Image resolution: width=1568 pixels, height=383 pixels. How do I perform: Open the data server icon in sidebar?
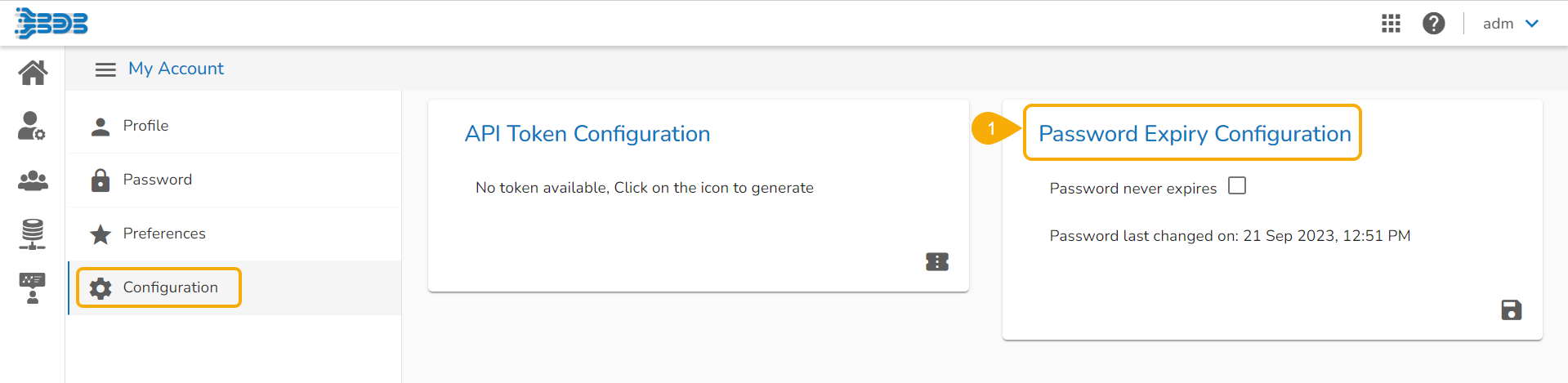tap(33, 234)
